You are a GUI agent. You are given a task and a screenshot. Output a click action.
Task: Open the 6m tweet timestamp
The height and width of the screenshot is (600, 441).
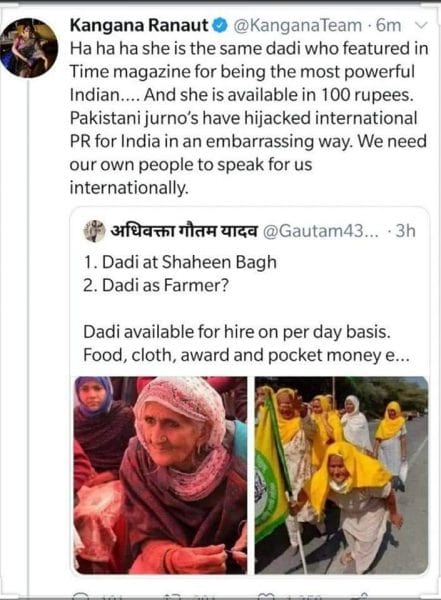pos(388,26)
